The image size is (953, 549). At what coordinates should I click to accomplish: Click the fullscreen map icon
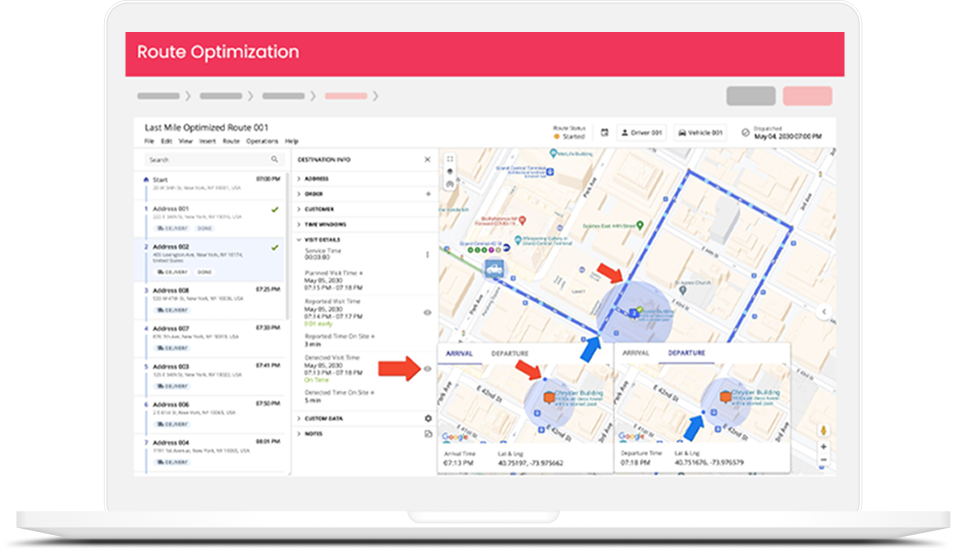450,158
